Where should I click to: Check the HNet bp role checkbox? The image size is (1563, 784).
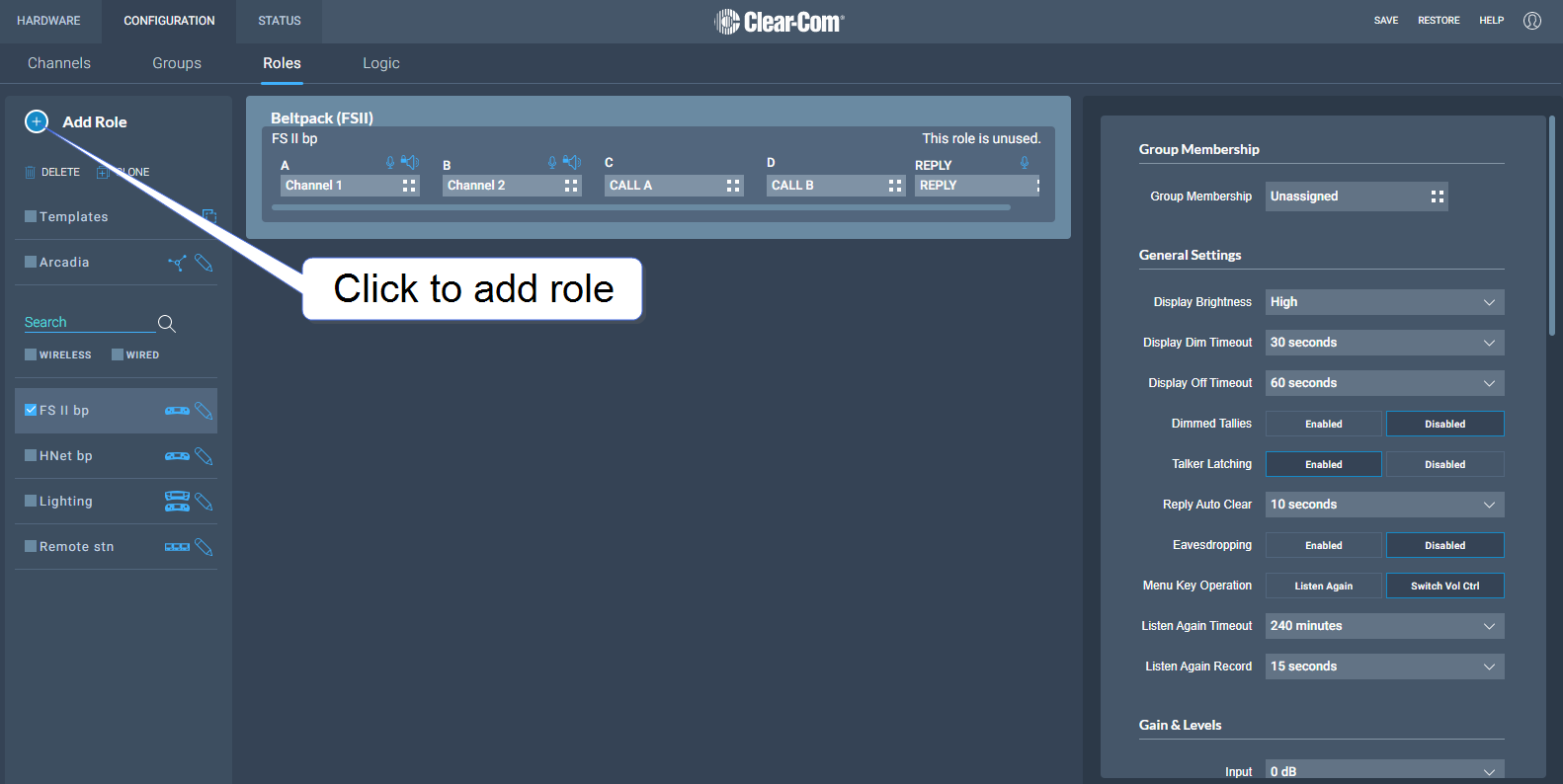pos(31,456)
